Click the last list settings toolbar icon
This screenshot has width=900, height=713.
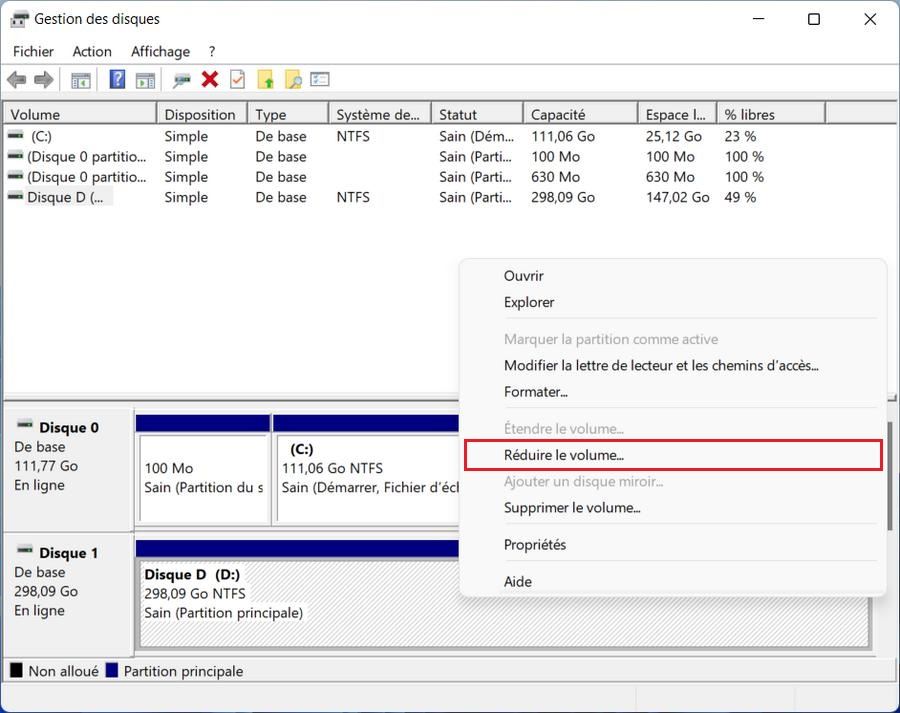pyautogui.click(x=320, y=80)
